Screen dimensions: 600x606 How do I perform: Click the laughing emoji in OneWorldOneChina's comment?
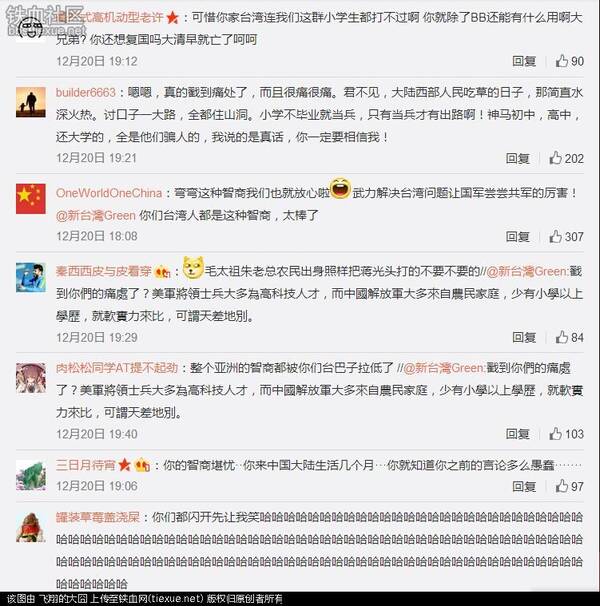340,189
